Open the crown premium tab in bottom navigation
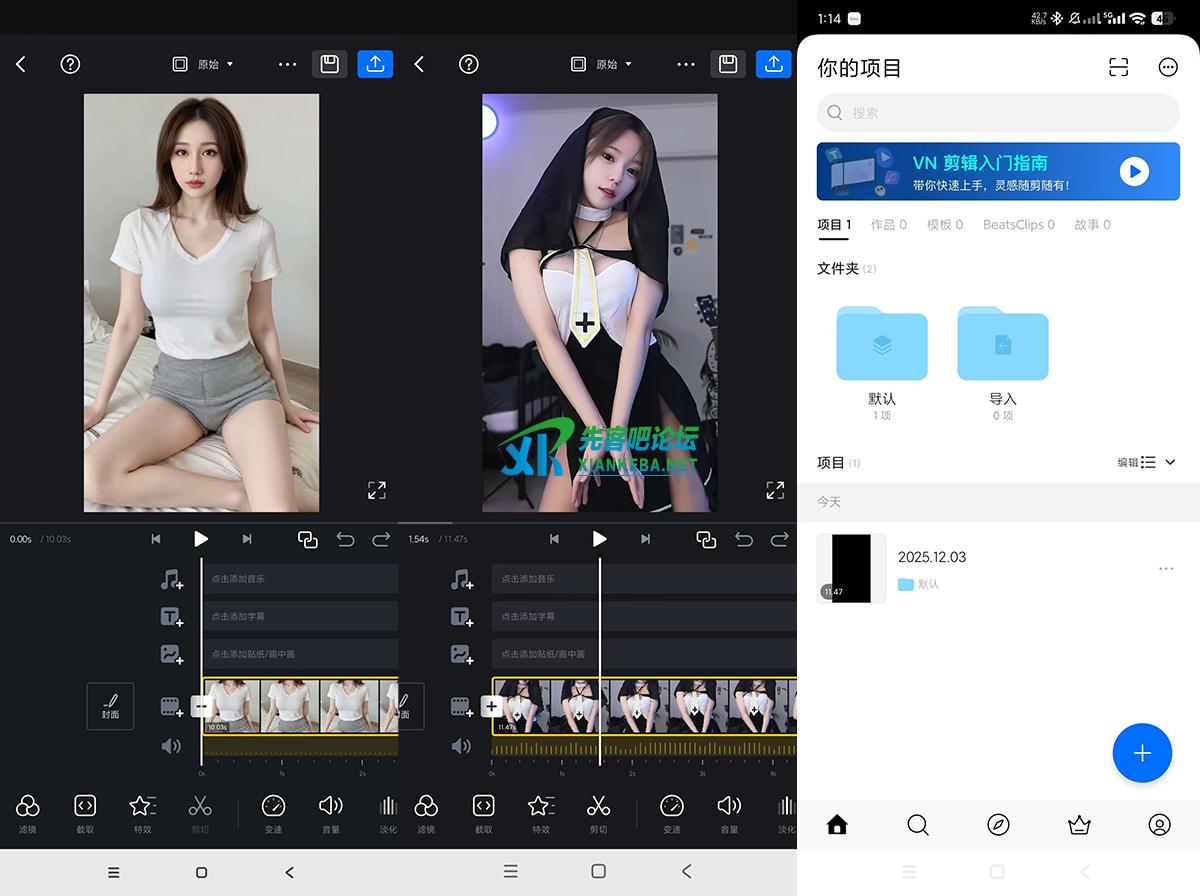1200x896 pixels. coord(1078,825)
